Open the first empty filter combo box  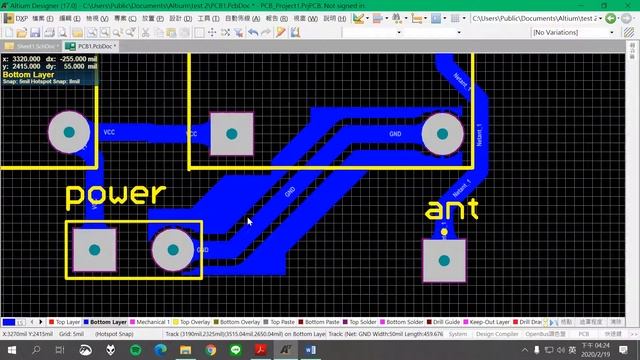372,32
